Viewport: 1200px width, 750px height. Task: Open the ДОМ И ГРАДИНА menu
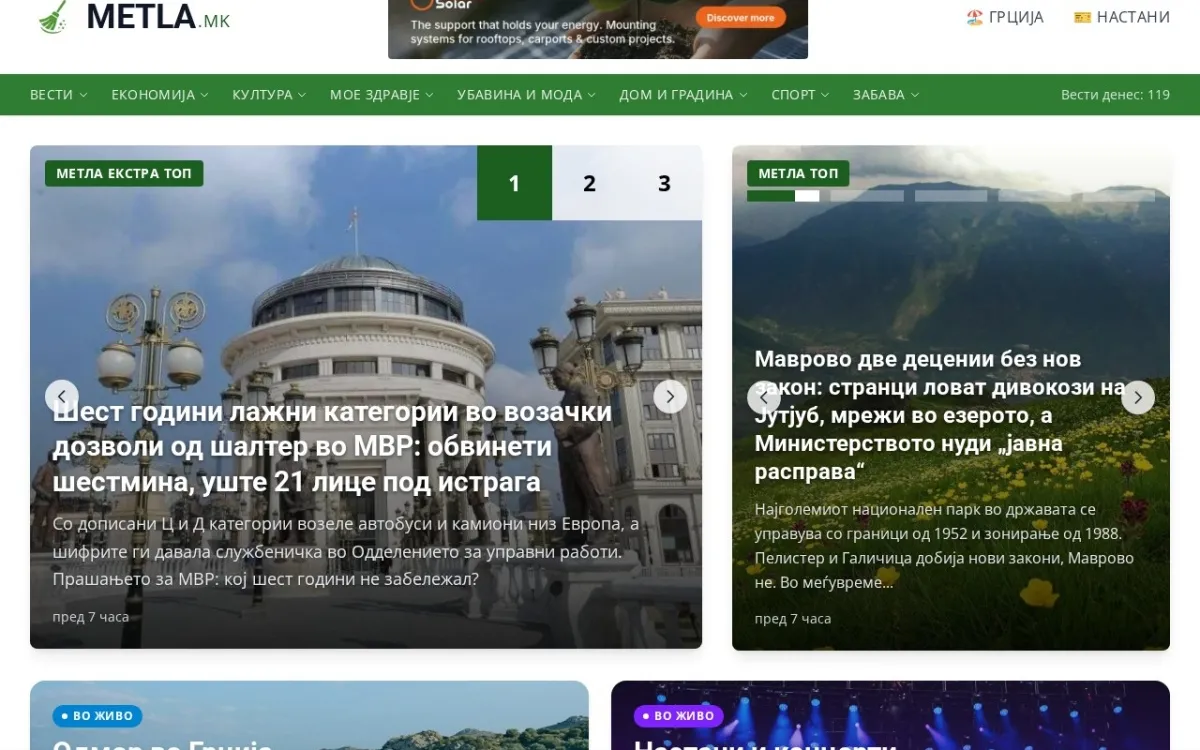pos(683,95)
